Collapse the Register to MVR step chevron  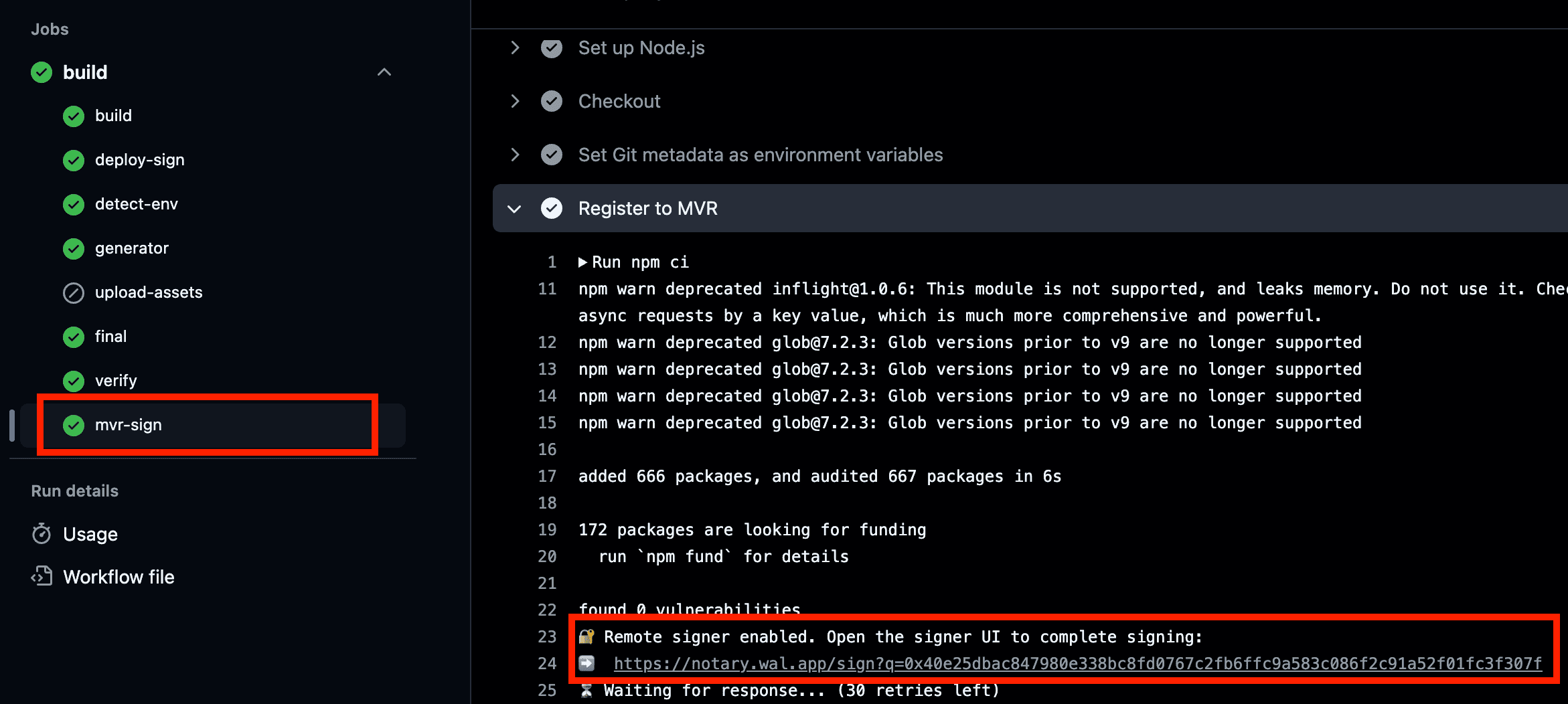(514, 209)
